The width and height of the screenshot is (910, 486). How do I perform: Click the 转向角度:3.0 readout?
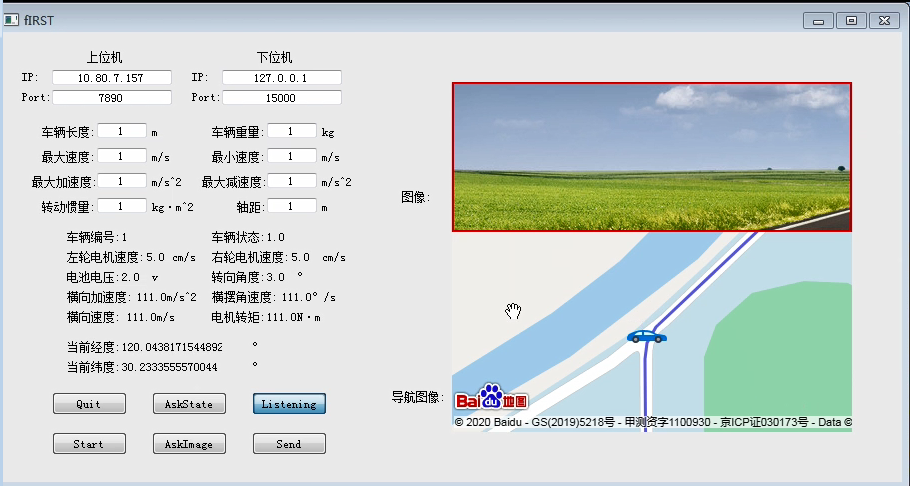tap(258, 277)
